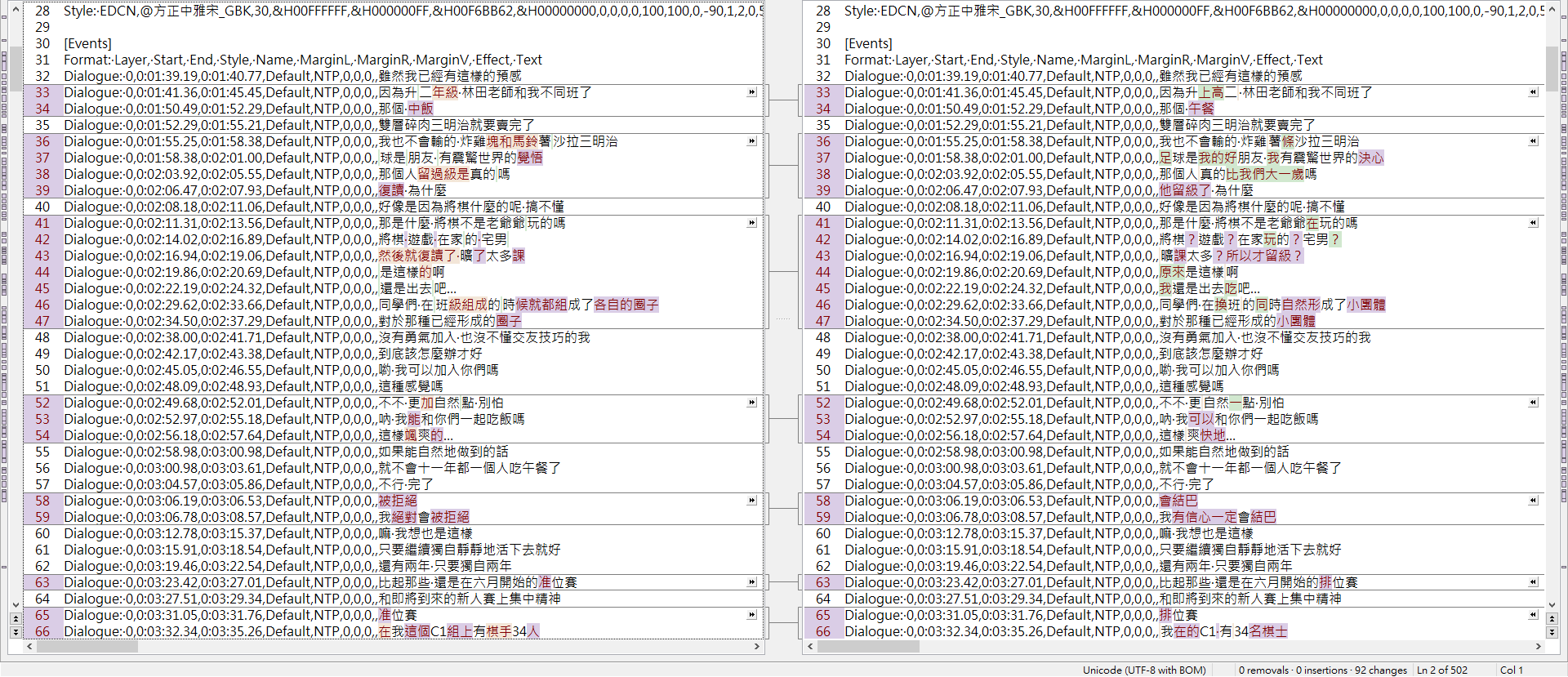Screen dimensions: 1568x677
Task: Click the [Events] line in the left pane
Action: 87,43
